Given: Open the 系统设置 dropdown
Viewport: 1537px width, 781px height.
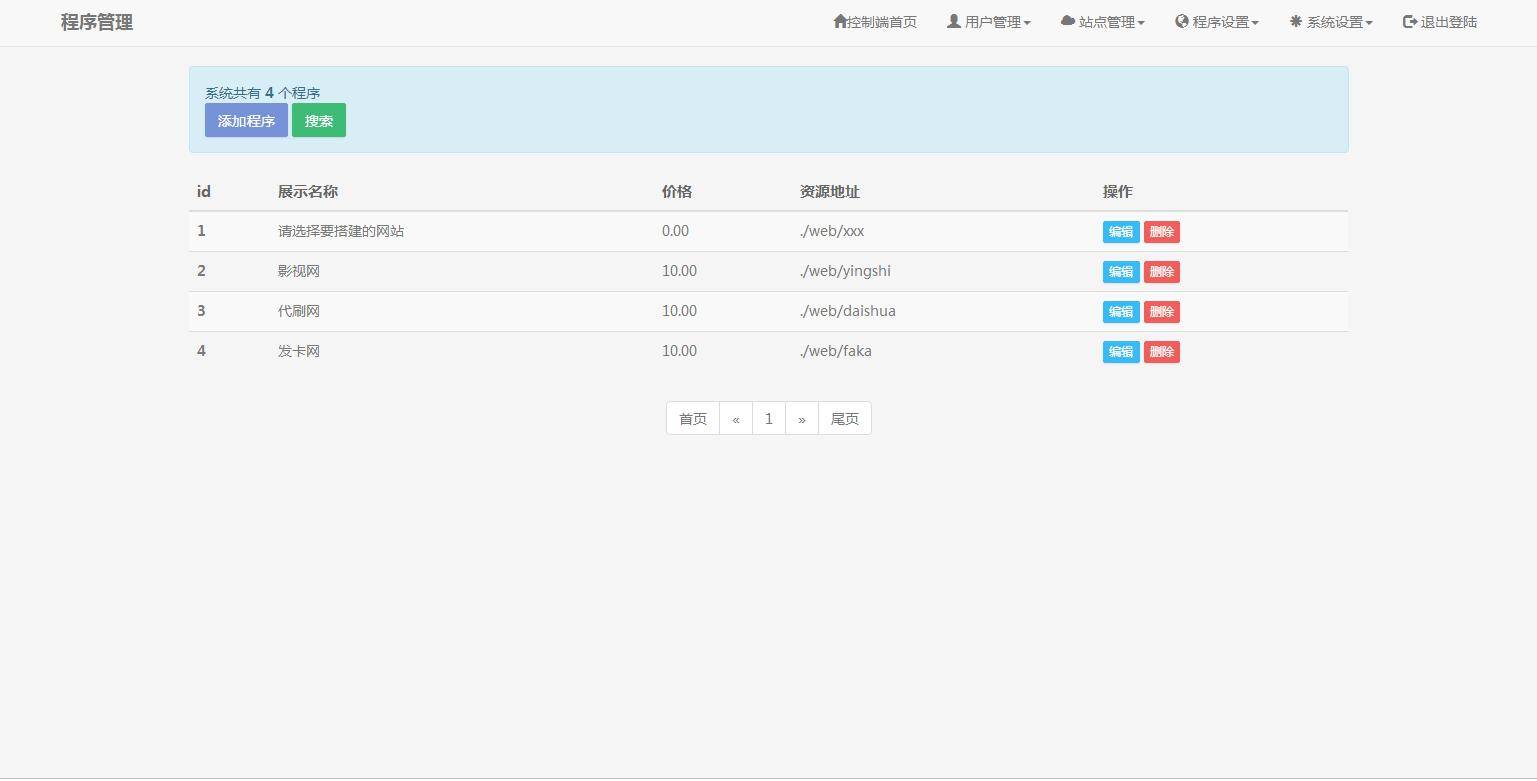Looking at the screenshot, I should pyautogui.click(x=1333, y=21).
